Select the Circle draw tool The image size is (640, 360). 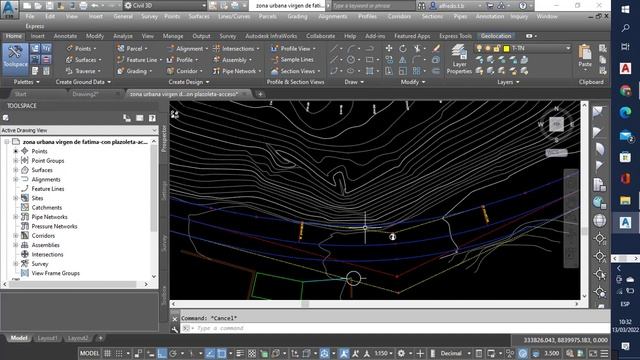coord(351,60)
